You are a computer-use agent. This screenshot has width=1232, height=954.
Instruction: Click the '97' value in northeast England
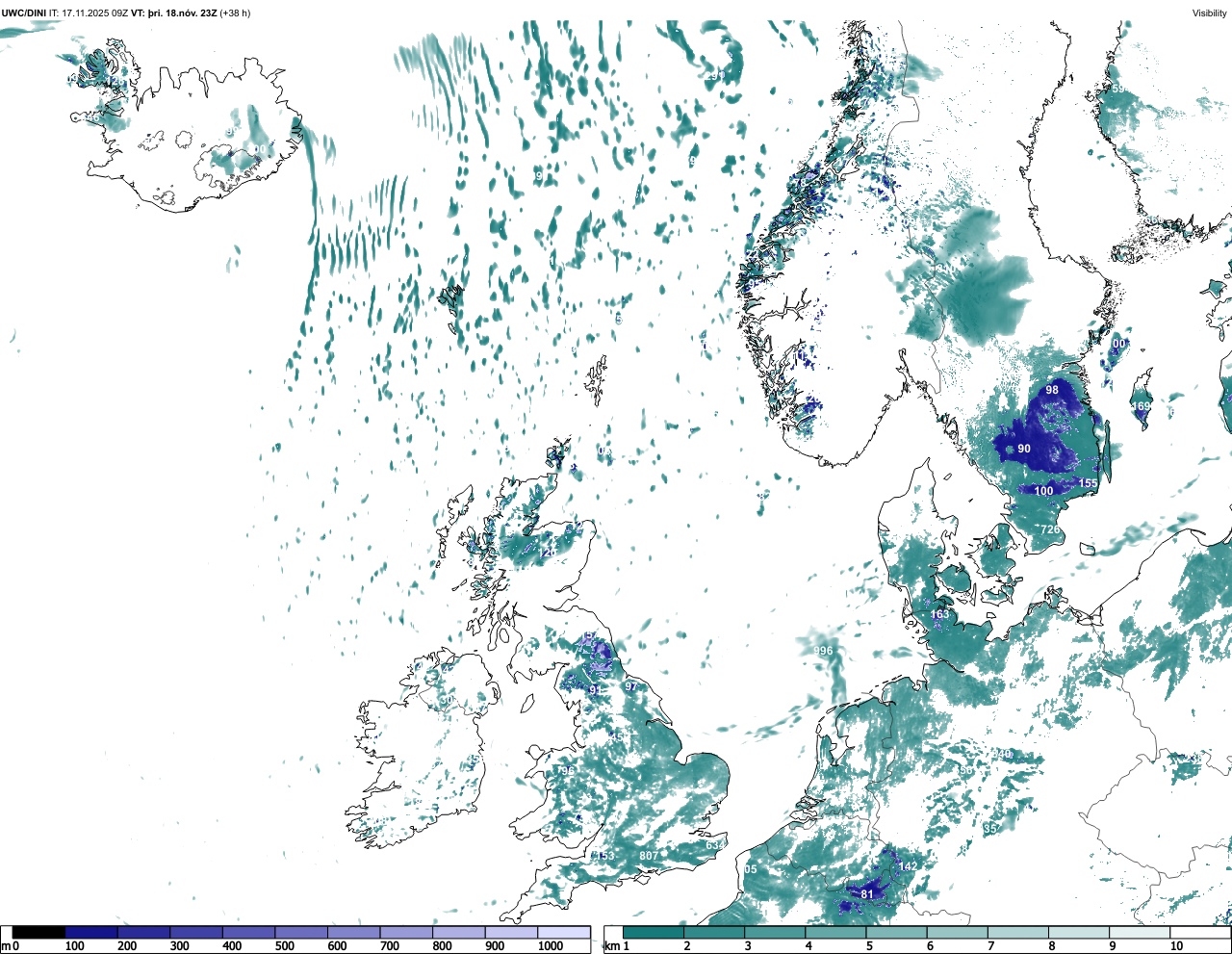point(630,686)
